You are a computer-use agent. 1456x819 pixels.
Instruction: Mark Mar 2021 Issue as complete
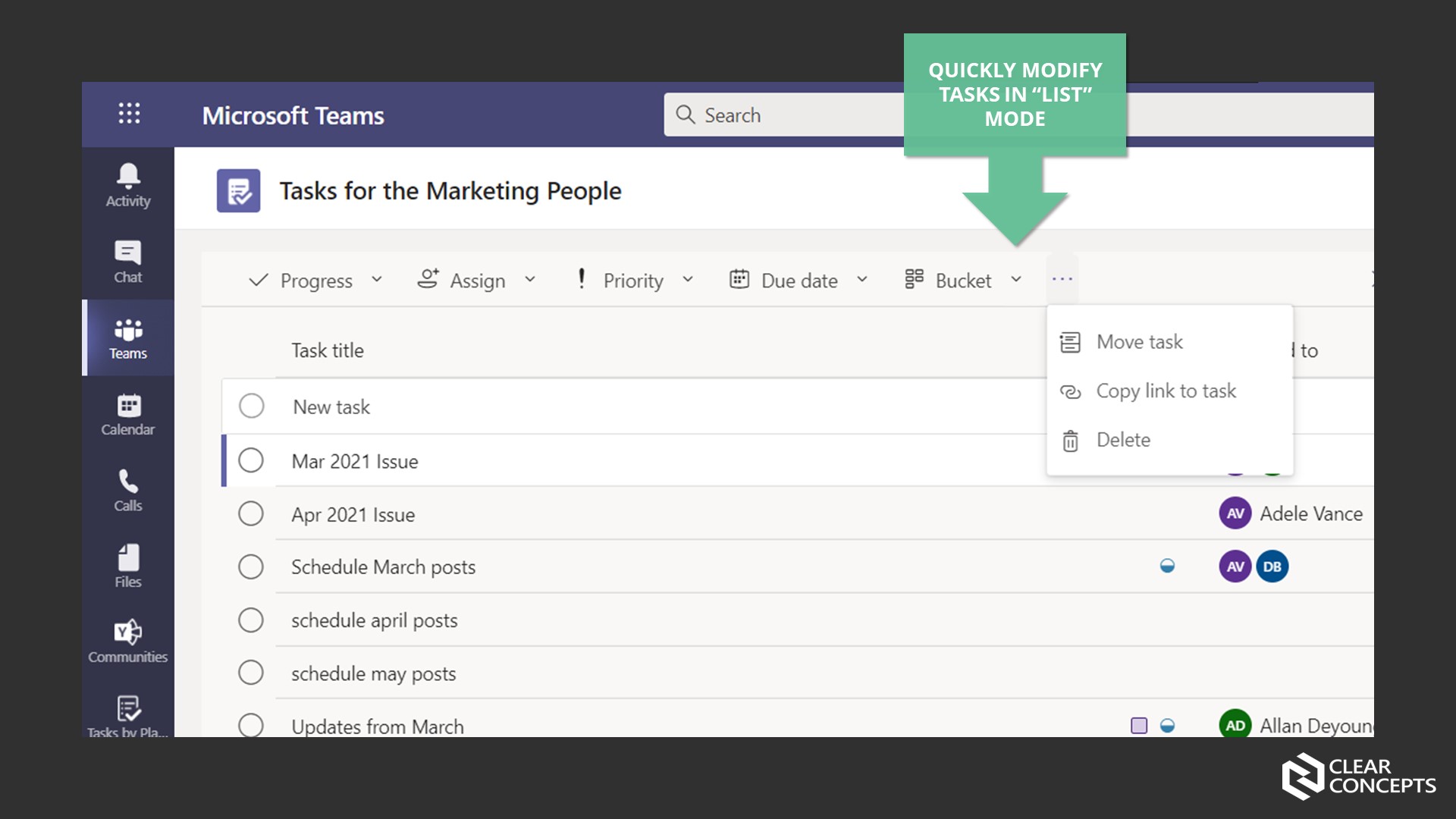coord(251,460)
